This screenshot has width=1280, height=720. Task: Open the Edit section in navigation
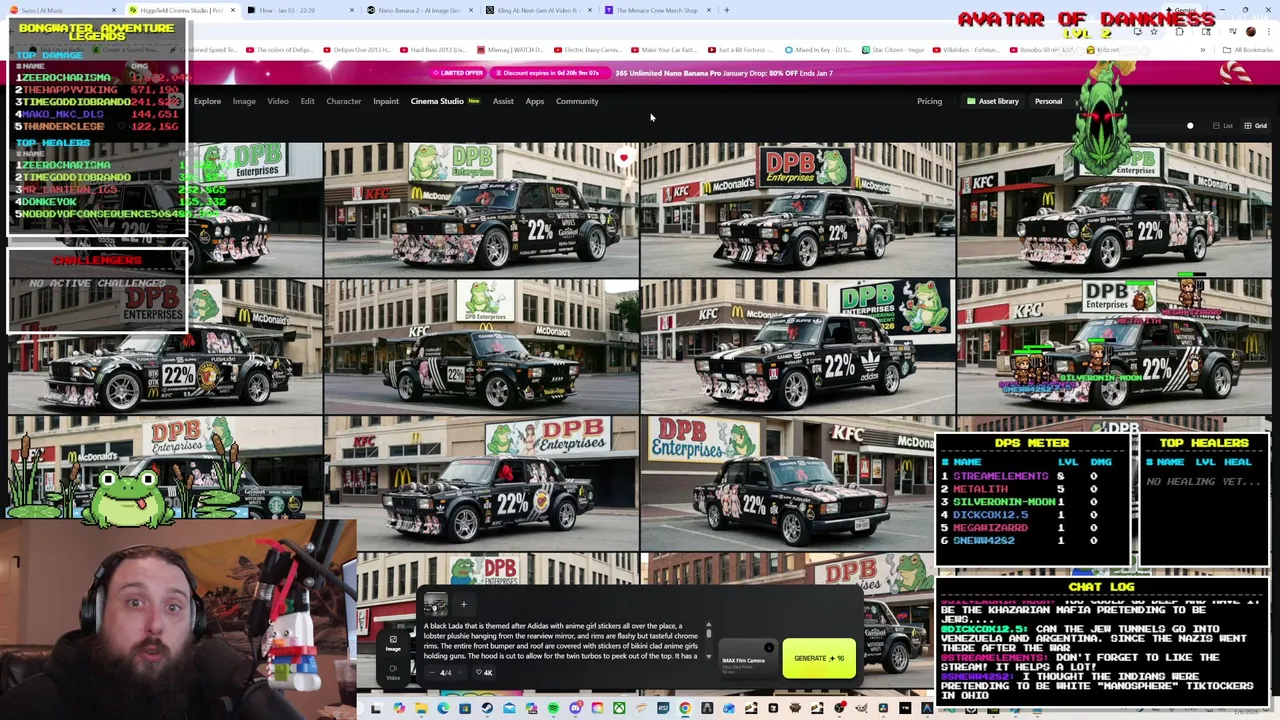307,101
